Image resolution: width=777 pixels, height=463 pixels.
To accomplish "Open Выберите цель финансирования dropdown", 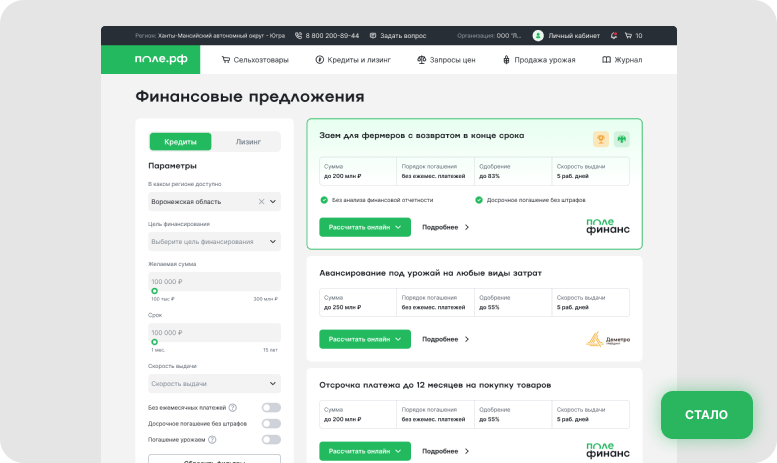I will (214, 241).
